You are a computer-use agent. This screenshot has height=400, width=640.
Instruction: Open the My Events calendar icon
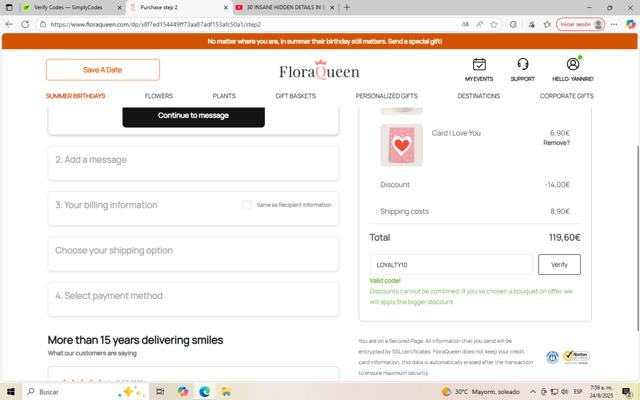pyautogui.click(x=479, y=64)
